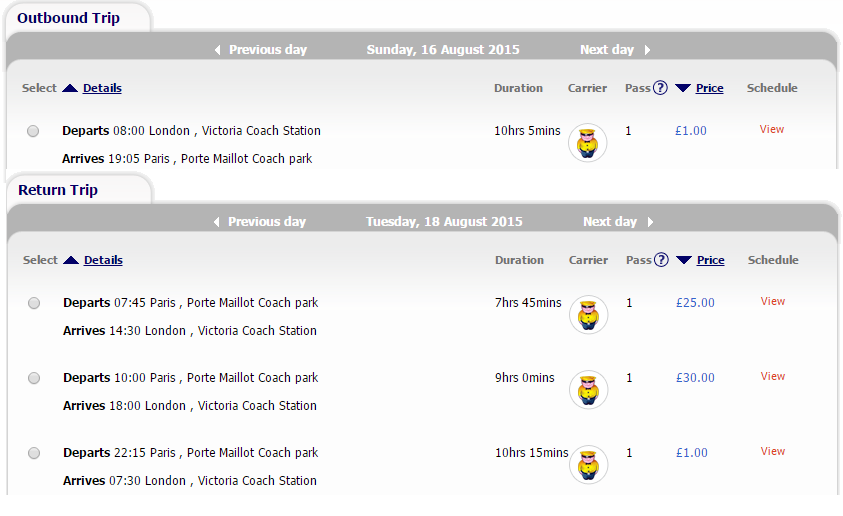
Task: Click right arrow after return Next day
Action: [649, 222]
